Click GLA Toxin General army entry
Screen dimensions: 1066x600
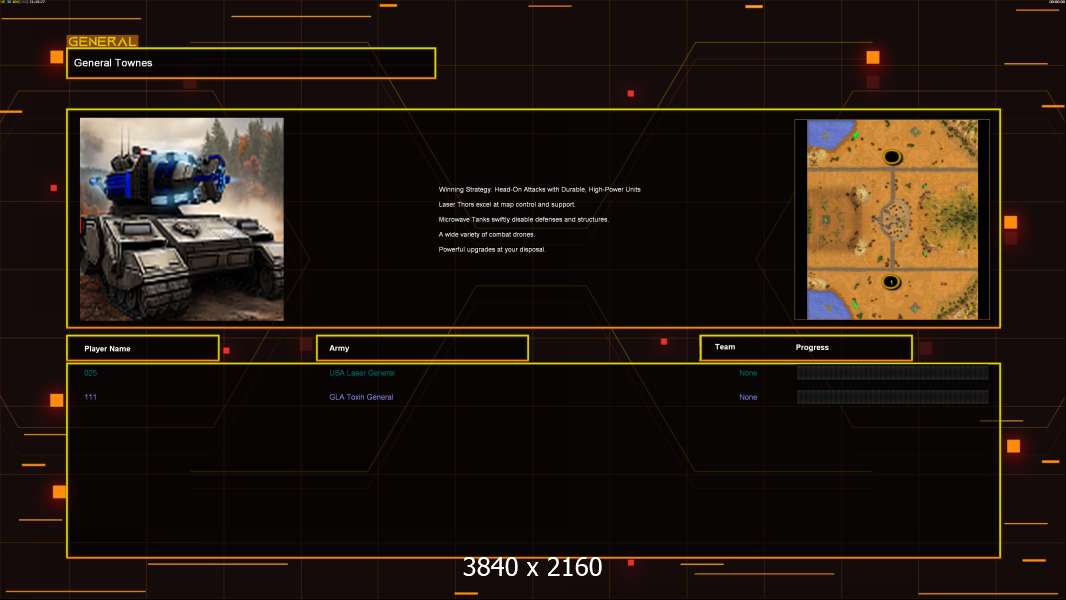[361, 397]
